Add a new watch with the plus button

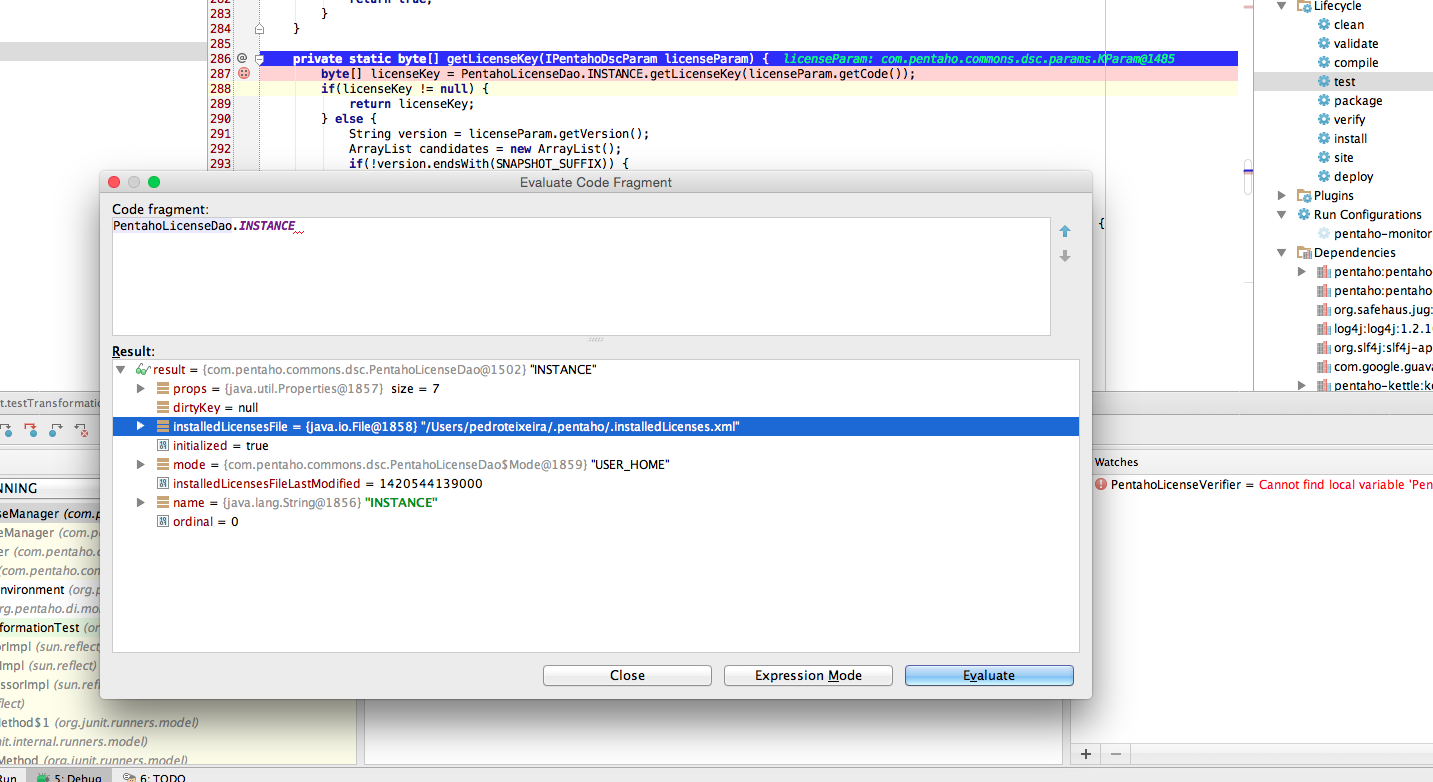tap(1086, 754)
